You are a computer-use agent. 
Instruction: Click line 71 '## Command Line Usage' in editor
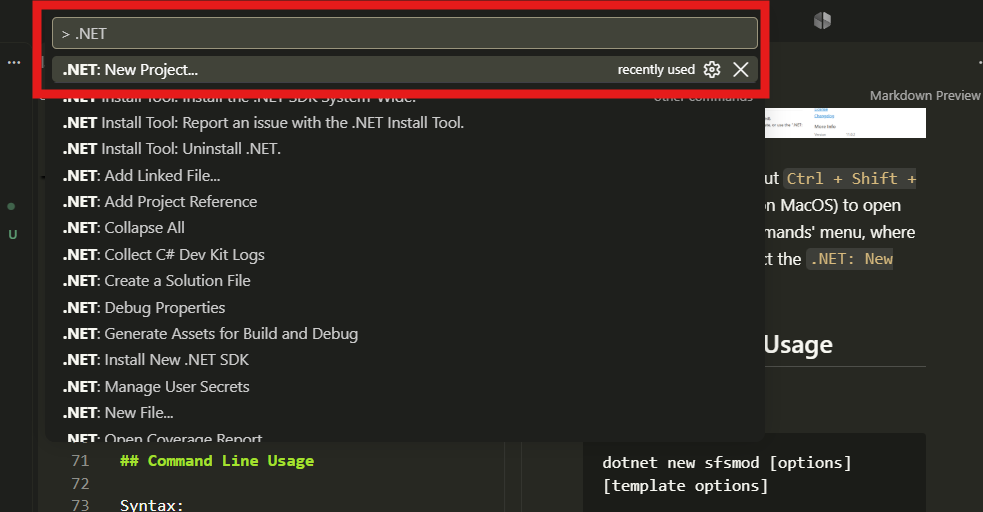217,461
